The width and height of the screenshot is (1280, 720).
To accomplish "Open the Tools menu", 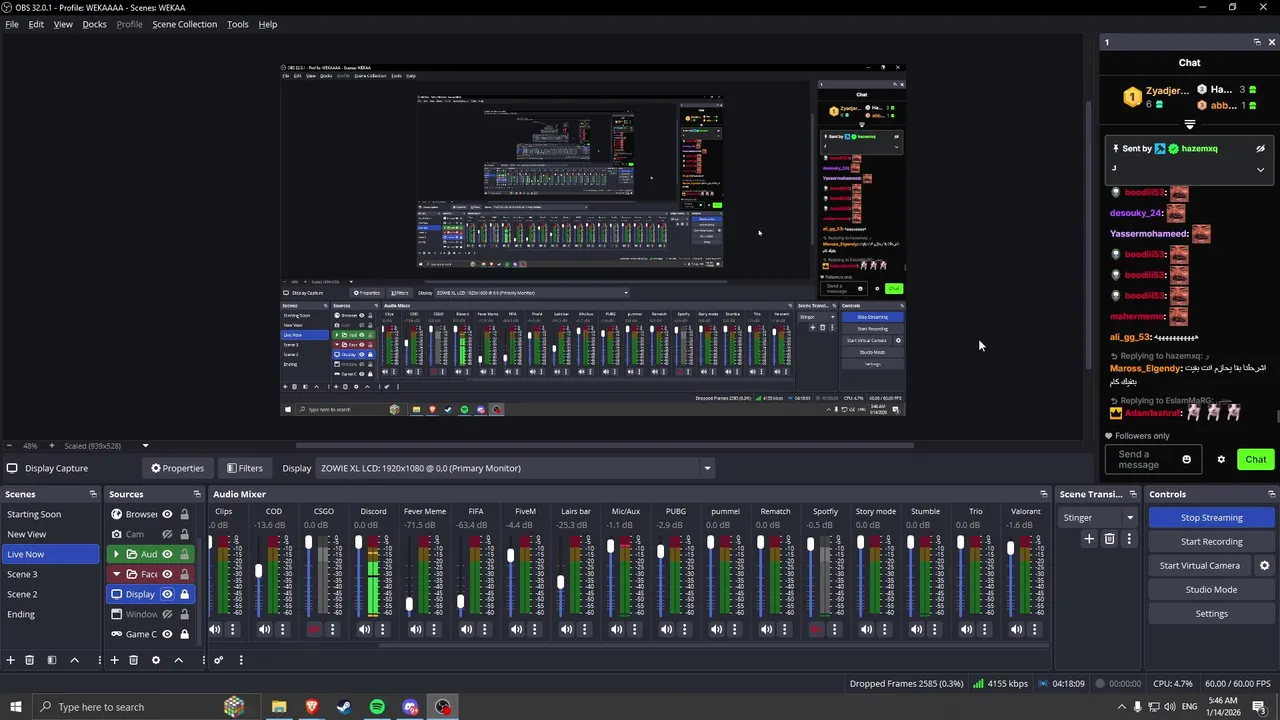I will coord(237,24).
